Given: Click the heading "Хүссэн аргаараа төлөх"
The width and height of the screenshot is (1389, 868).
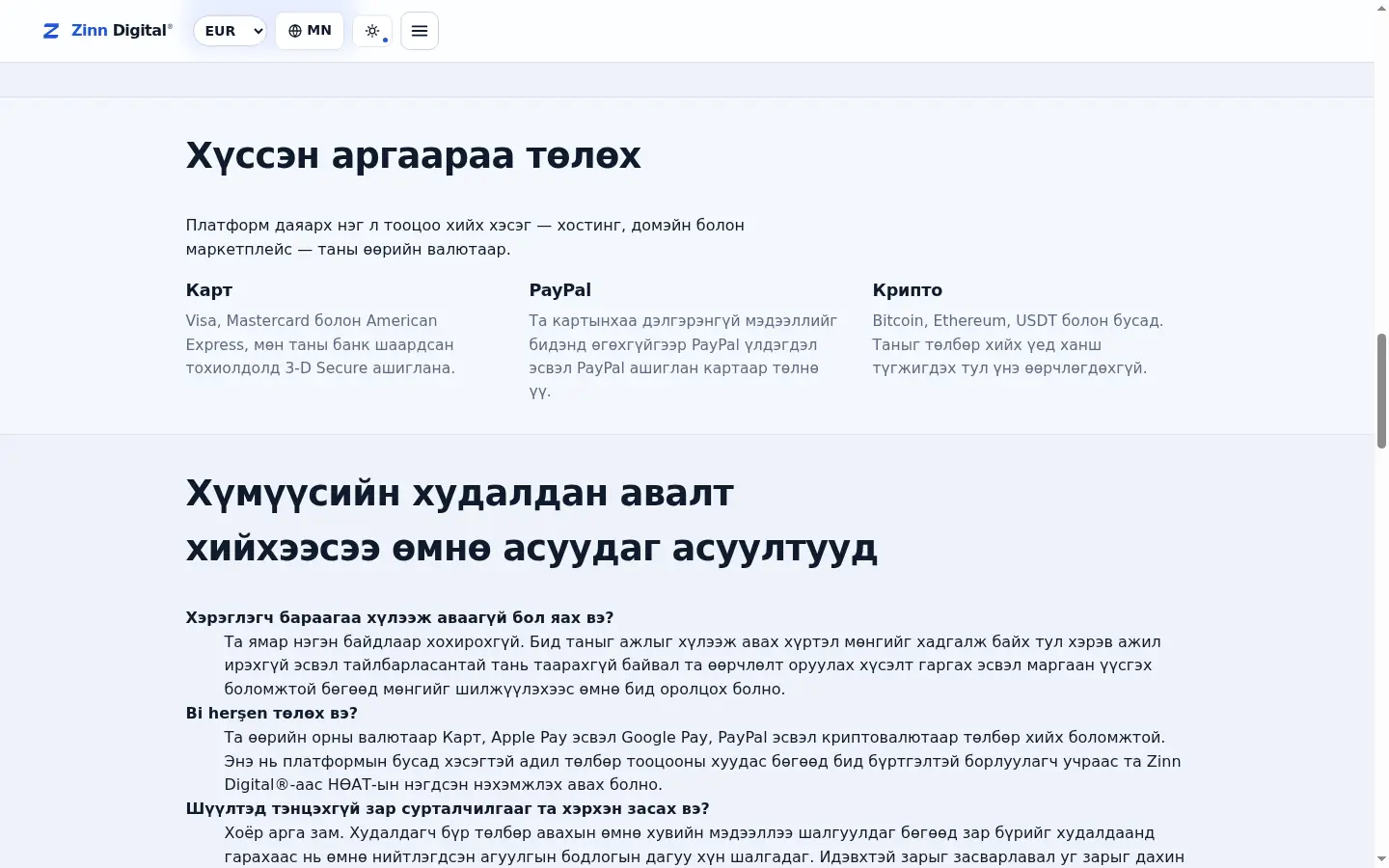Looking at the screenshot, I should point(413,155).
